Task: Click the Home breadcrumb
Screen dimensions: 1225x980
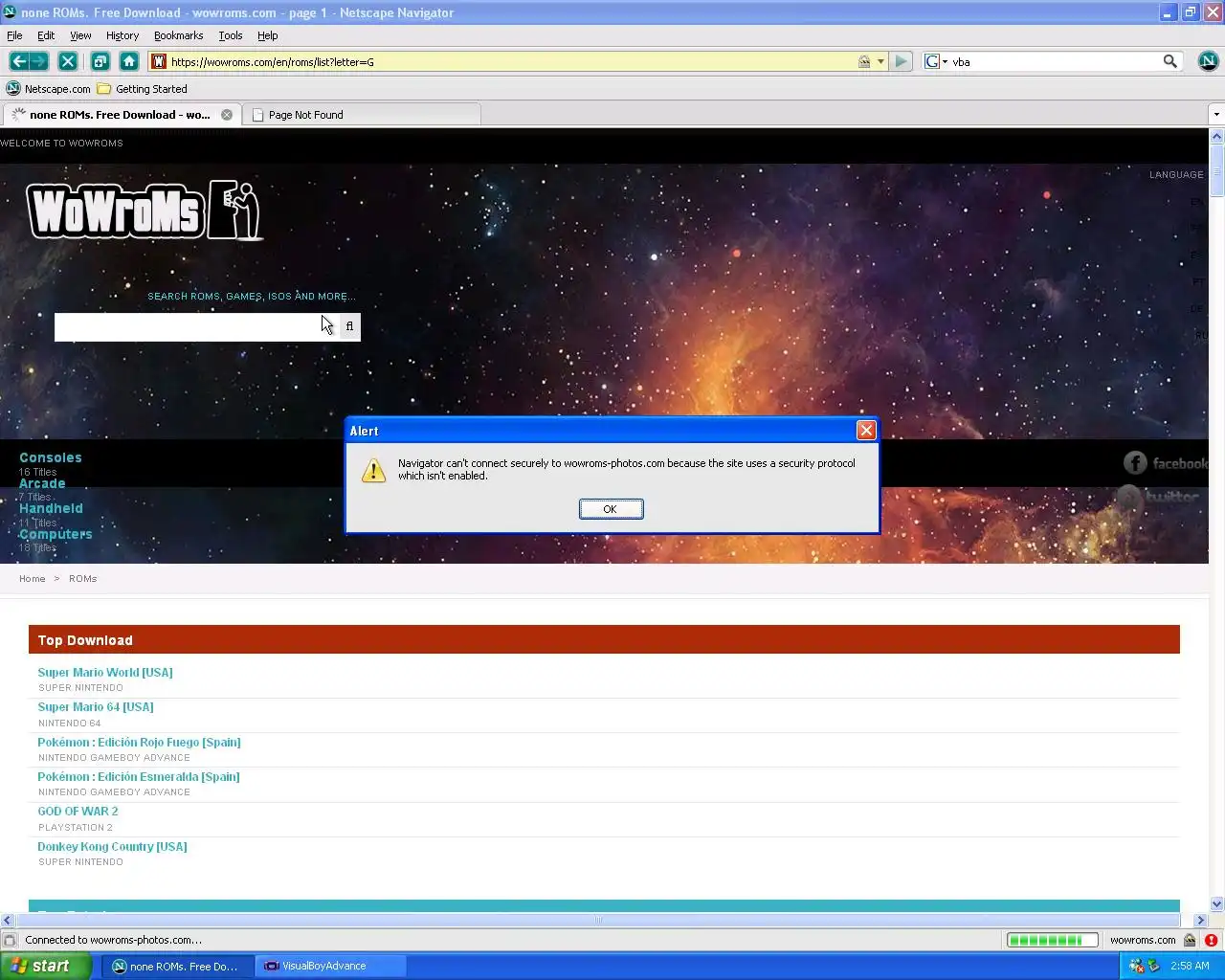Action: (32, 579)
